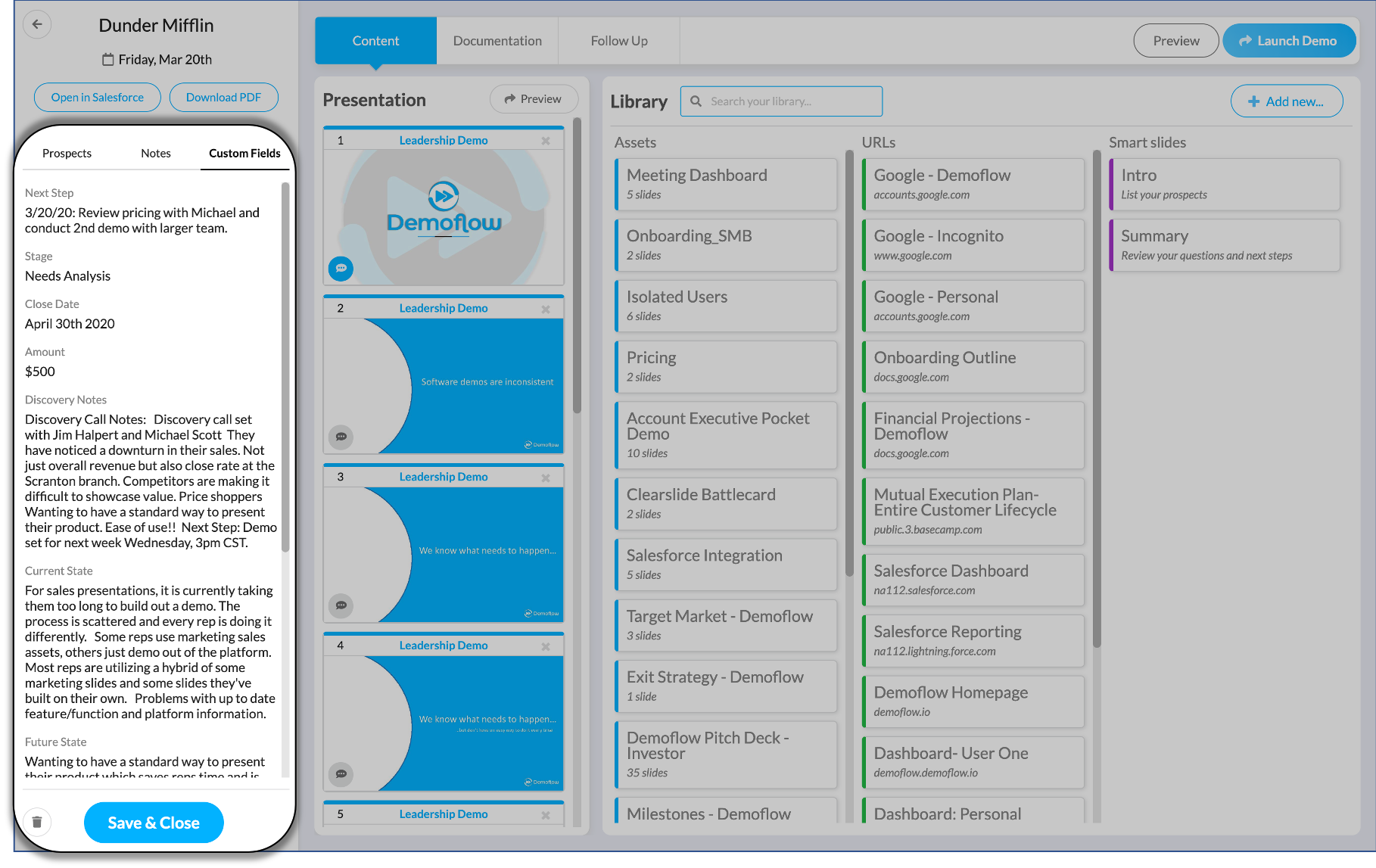Open the Salesforce Integration asset
1376x868 pixels.
point(726,565)
